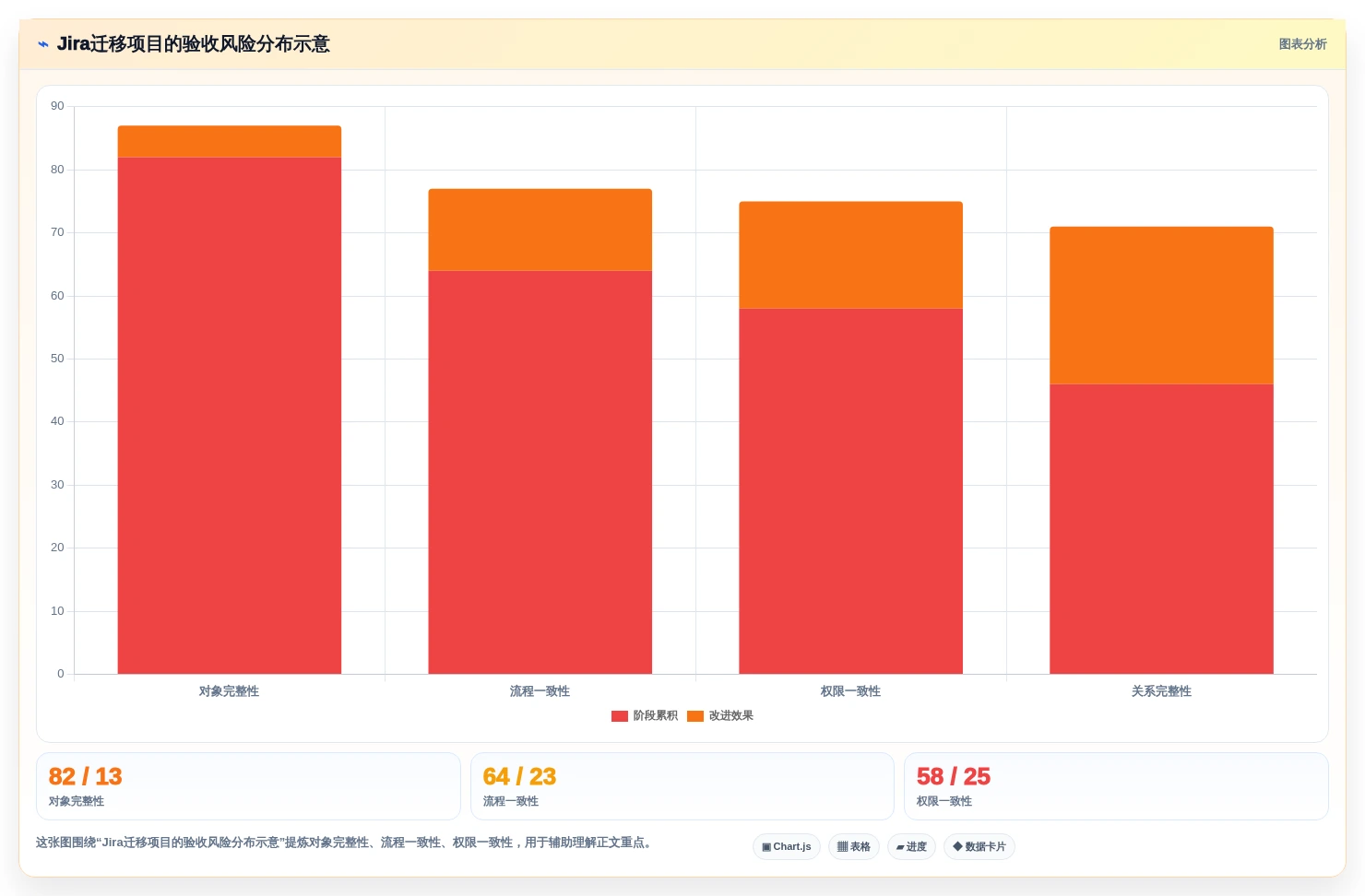The width and height of the screenshot is (1365, 896).
Task: Click the 流程一致性 x-axis label
Action: [x=540, y=691]
